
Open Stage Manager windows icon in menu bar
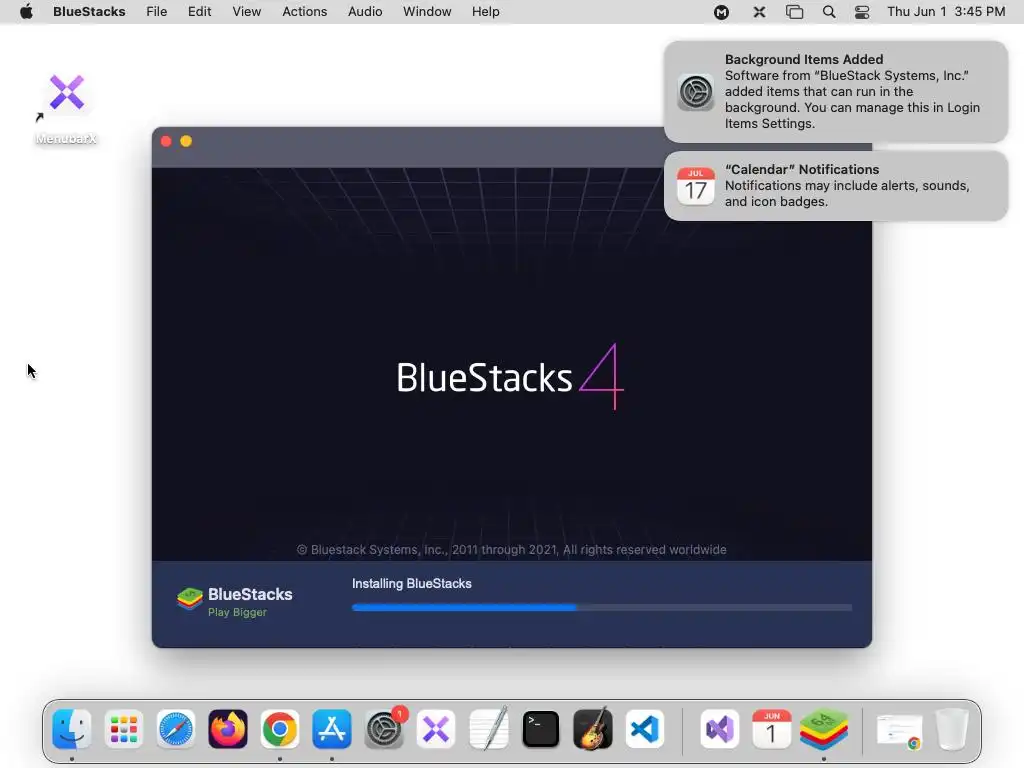tap(794, 12)
